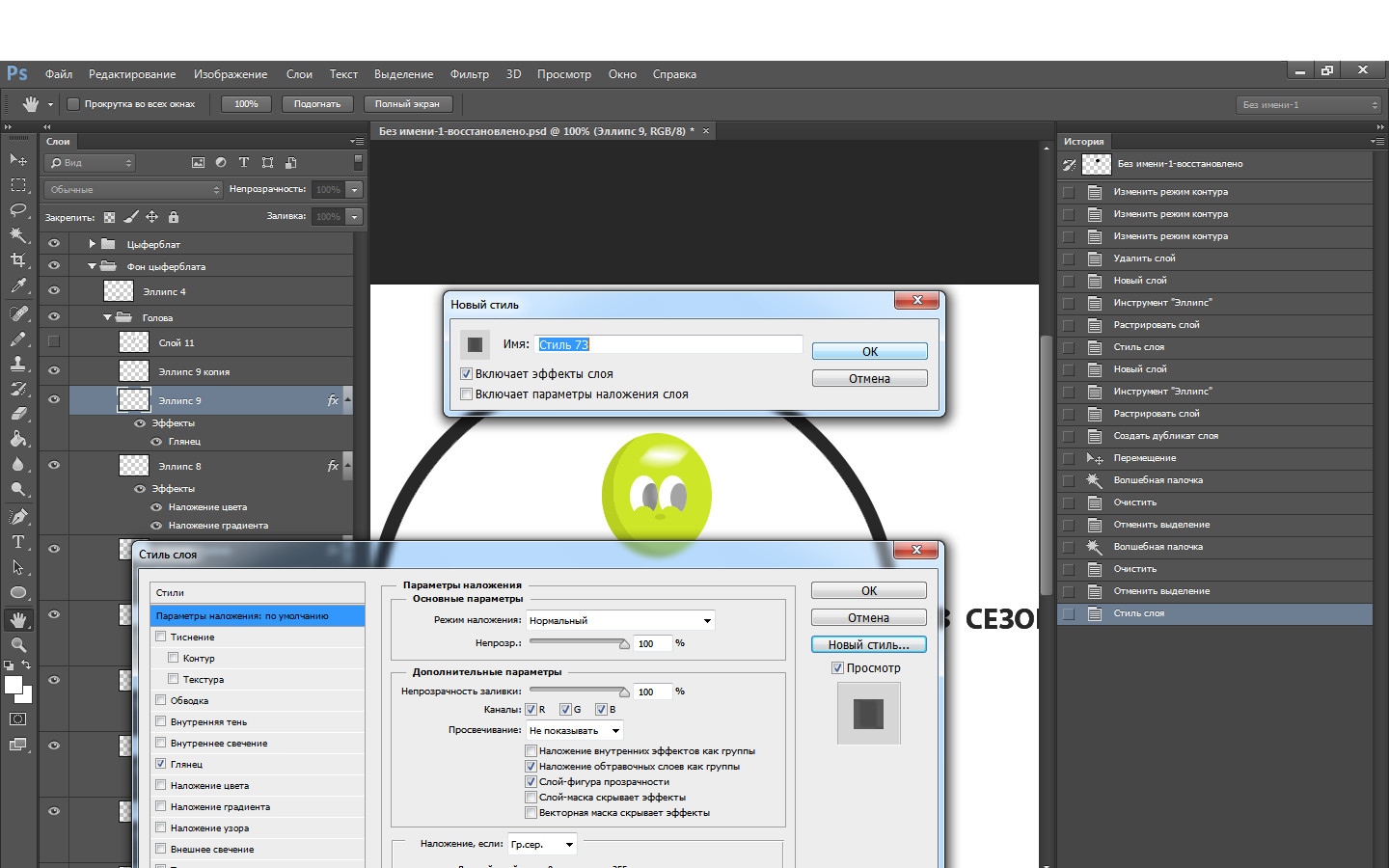
Task: Filter layers by type layer icon
Action: coord(244,163)
